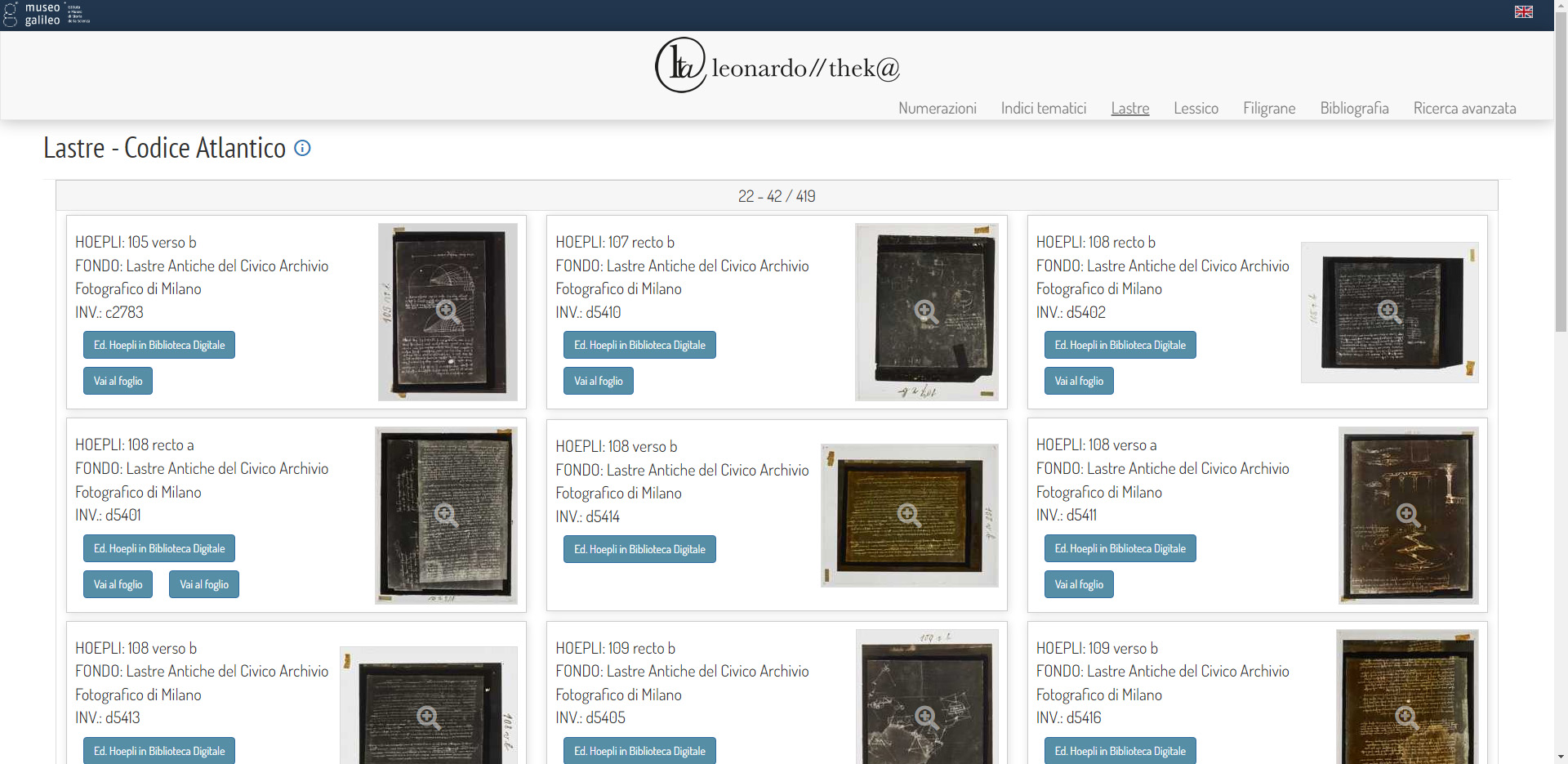1568x764 pixels.
Task: Click the 'HOEPLI: 109 verso b' title
Action: coord(1097,648)
